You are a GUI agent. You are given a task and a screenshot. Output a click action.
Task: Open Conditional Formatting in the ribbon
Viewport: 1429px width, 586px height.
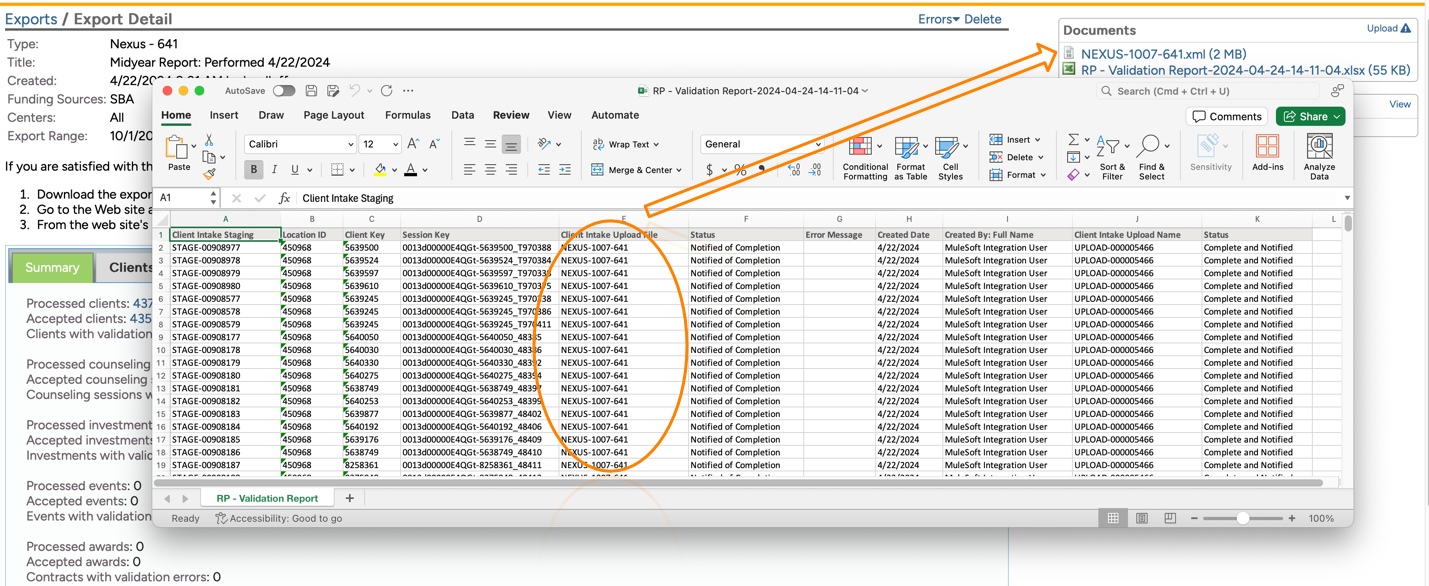click(865, 158)
